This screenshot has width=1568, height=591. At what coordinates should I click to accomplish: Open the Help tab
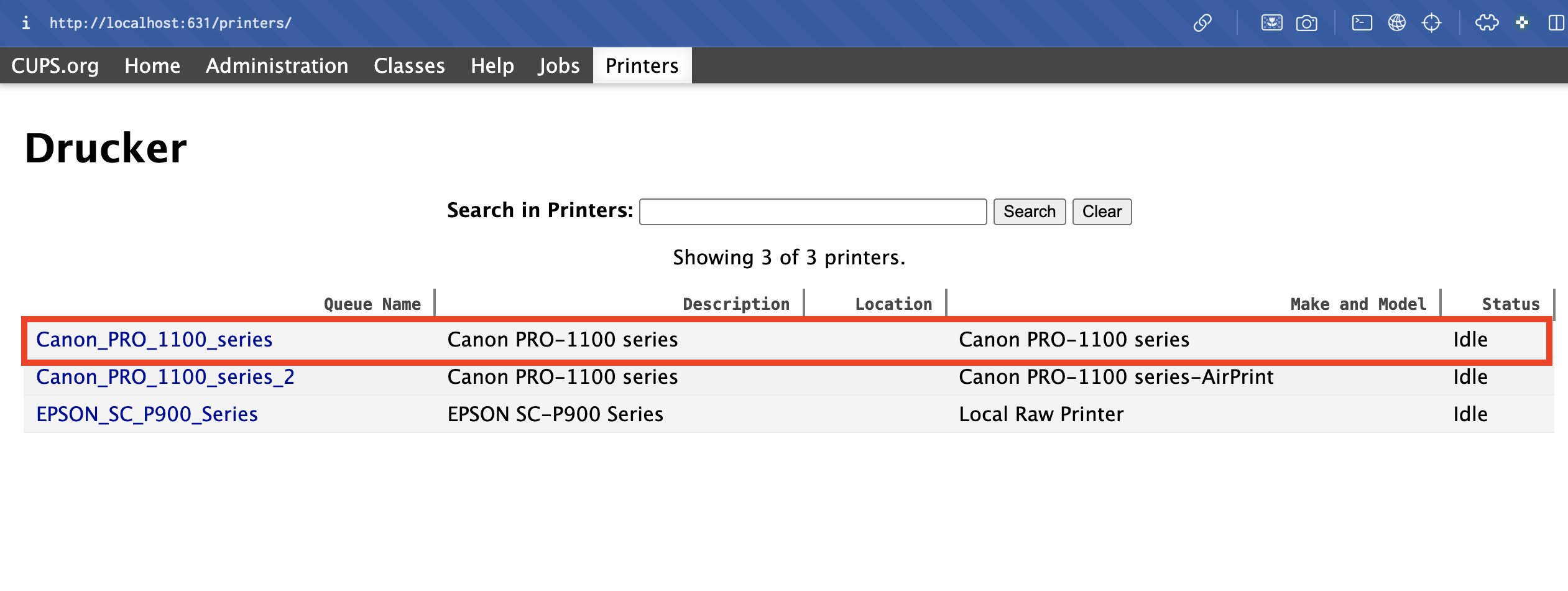(x=492, y=65)
